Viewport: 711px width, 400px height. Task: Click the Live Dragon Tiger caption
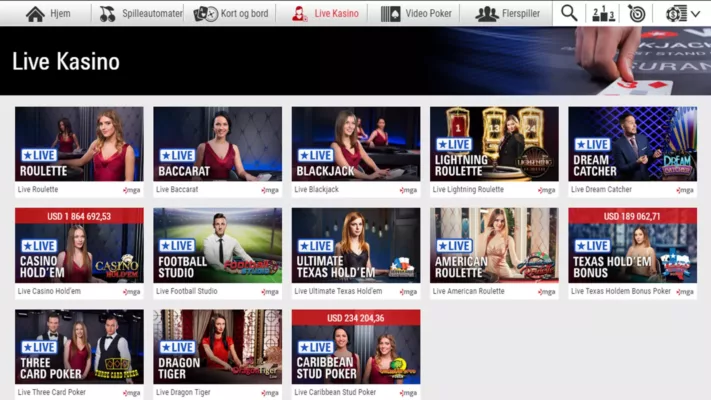(x=183, y=392)
